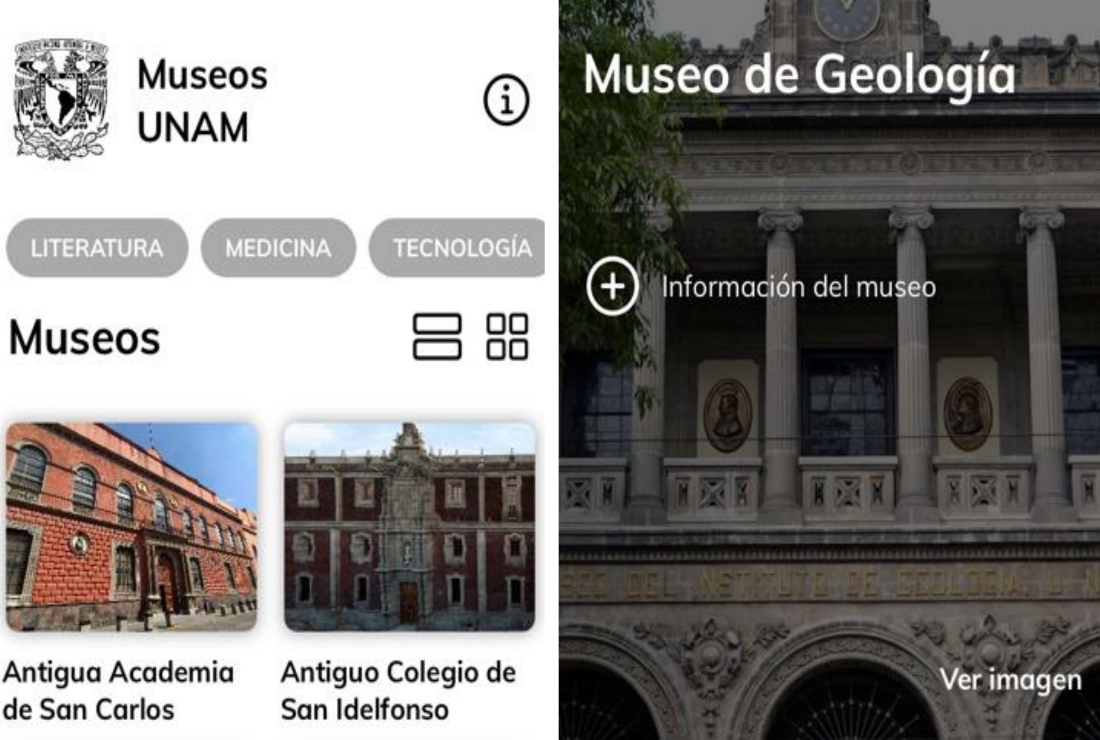Click the UNAM coat of arms logo
This screenshot has height=740, width=1100.
(62, 99)
